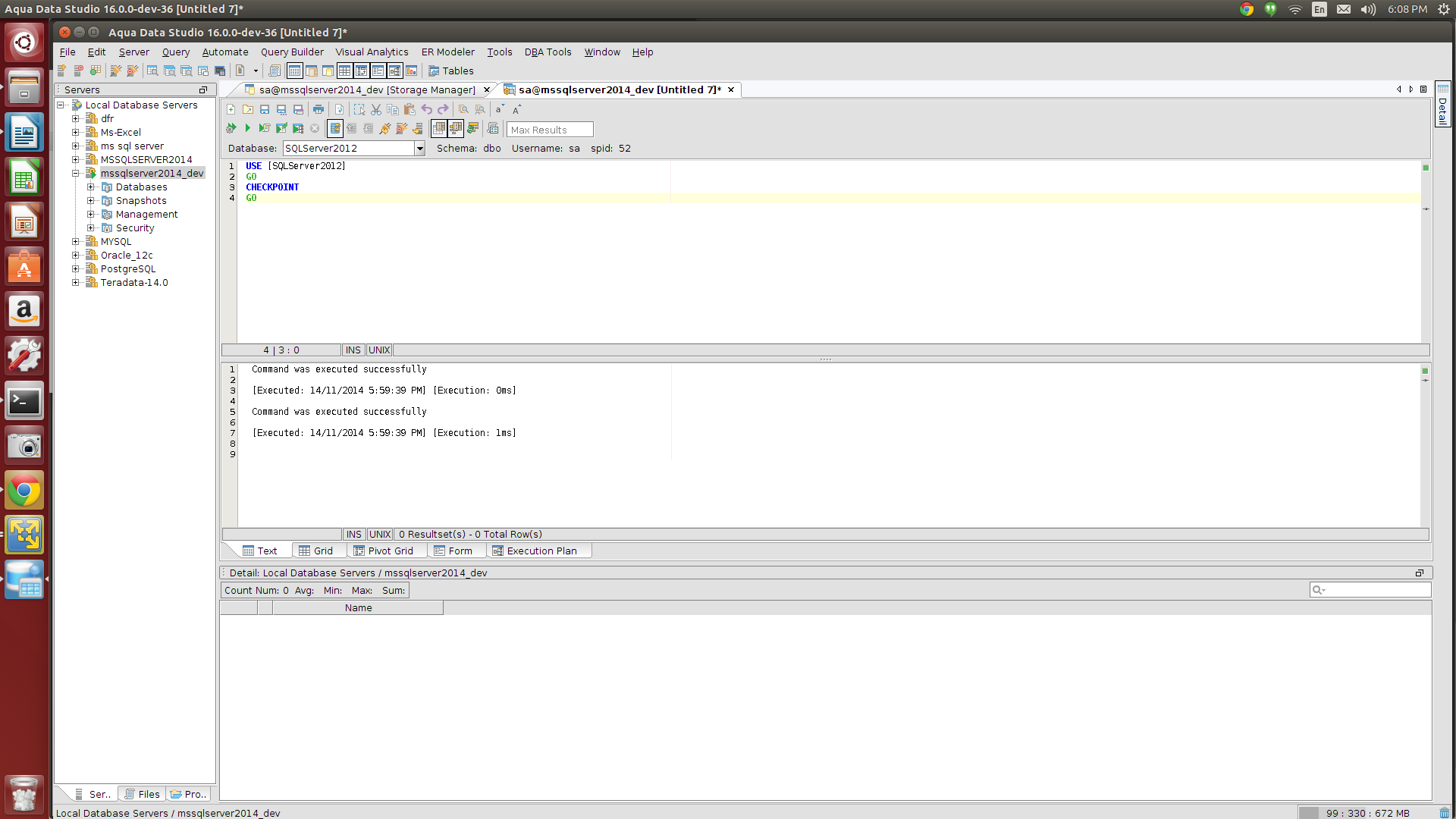This screenshot has height=819, width=1456.
Task: Click the Tables toolbar button
Action: [x=450, y=71]
